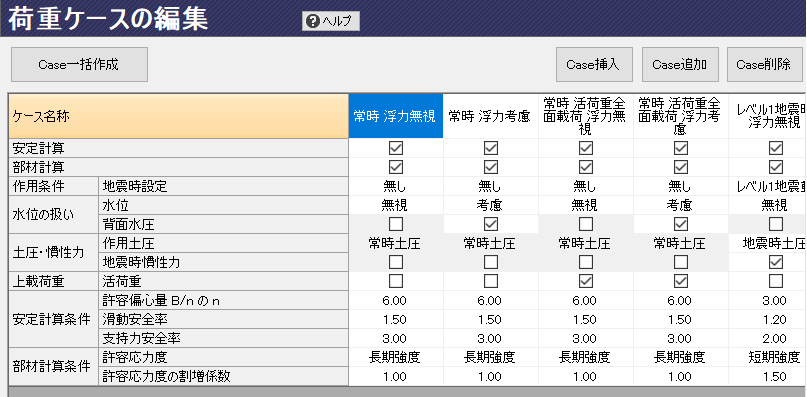Edit 滑動安全率 1.50 for 常時 浮力考慮

490,320
